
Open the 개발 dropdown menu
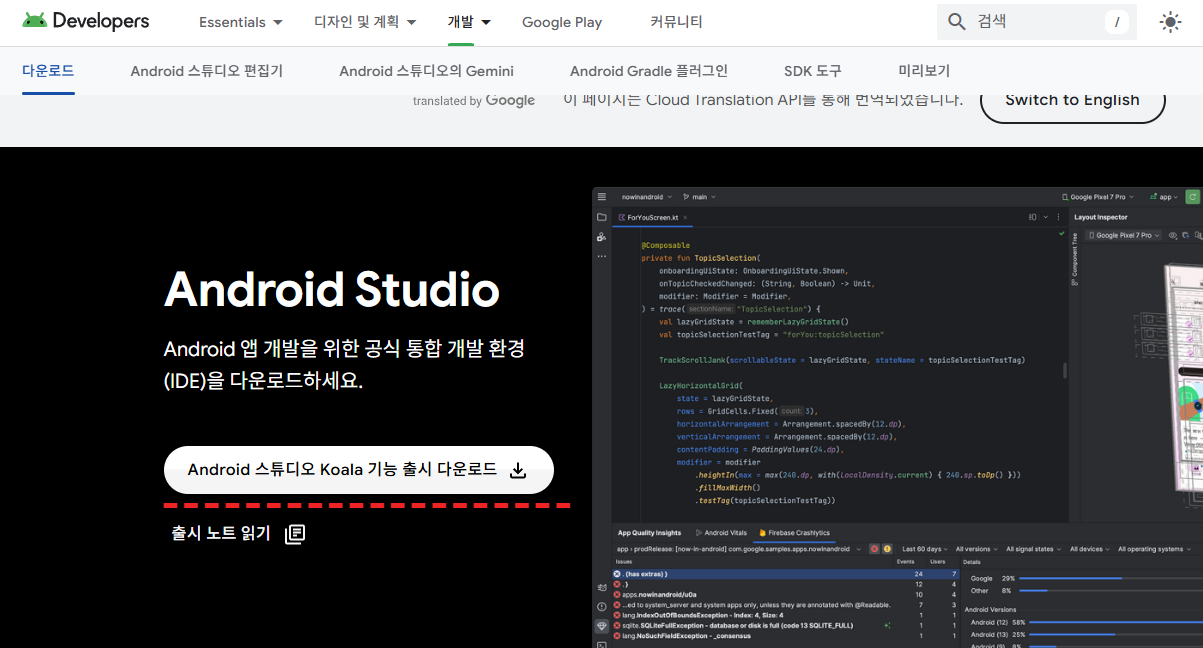469,22
